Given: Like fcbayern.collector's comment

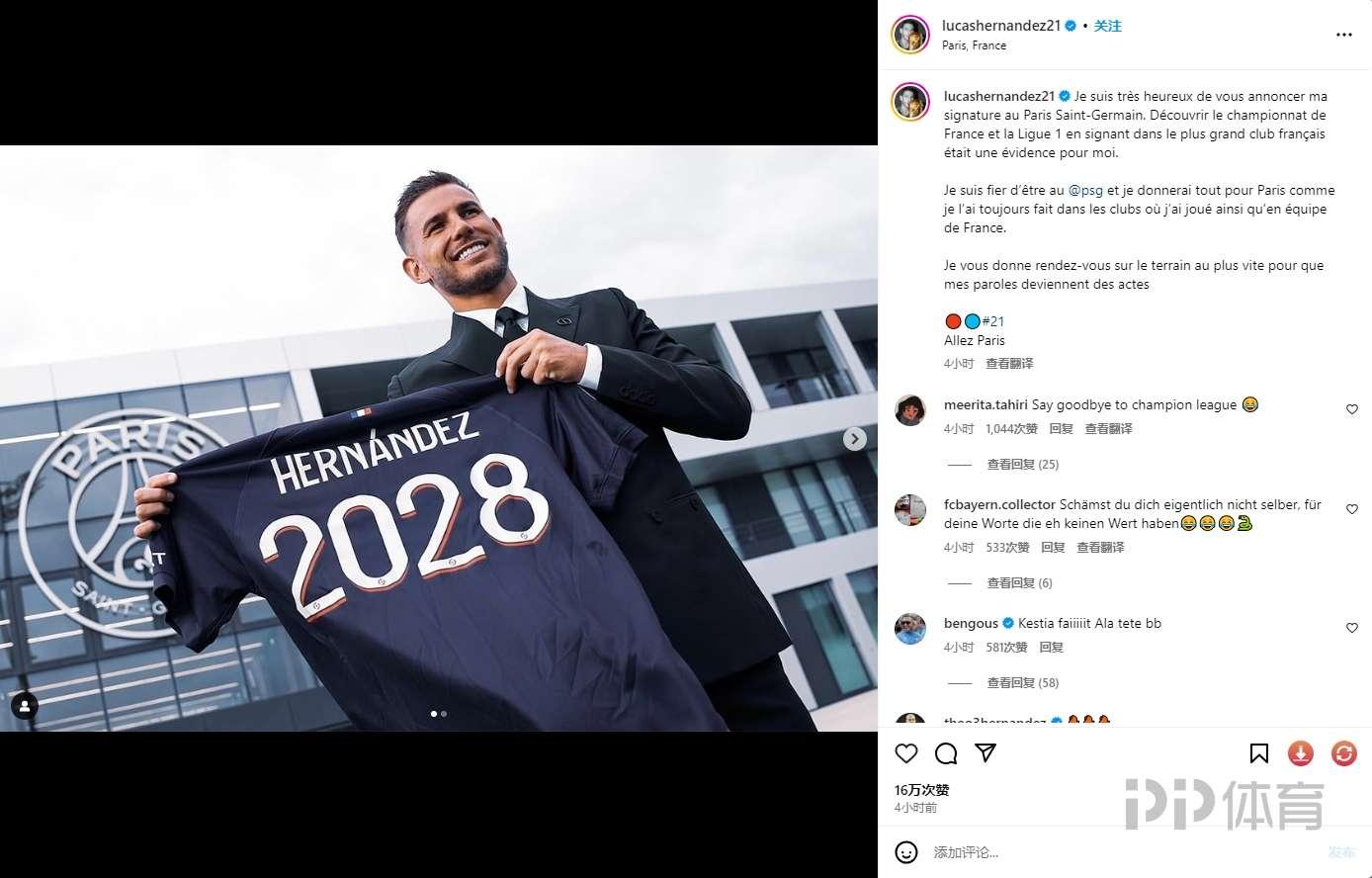Looking at the screenshot, I should coord(1352,509).
